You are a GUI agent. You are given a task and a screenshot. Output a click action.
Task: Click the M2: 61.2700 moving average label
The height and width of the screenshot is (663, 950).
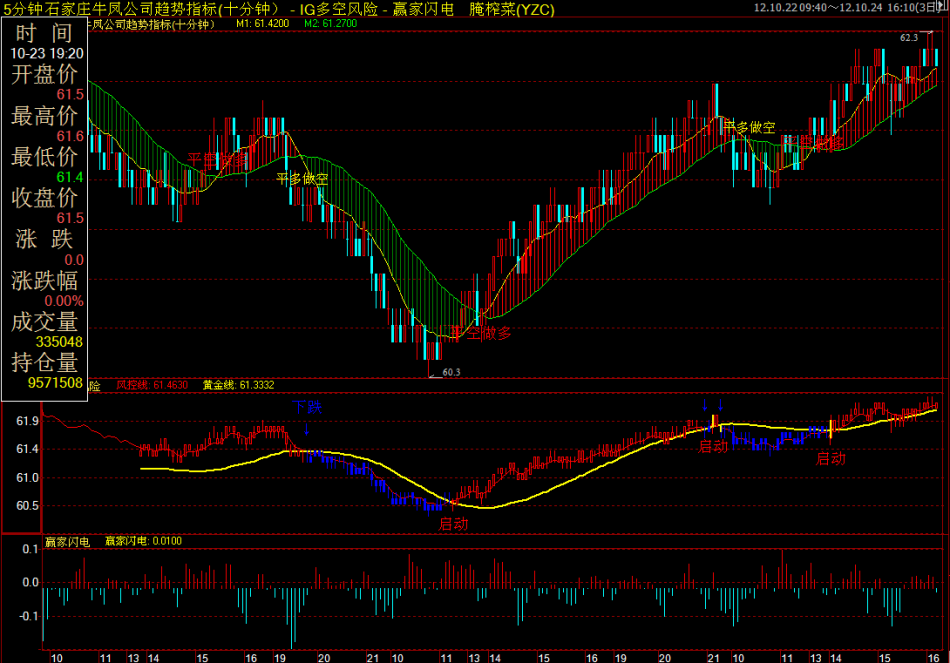(x=332, y=22)
